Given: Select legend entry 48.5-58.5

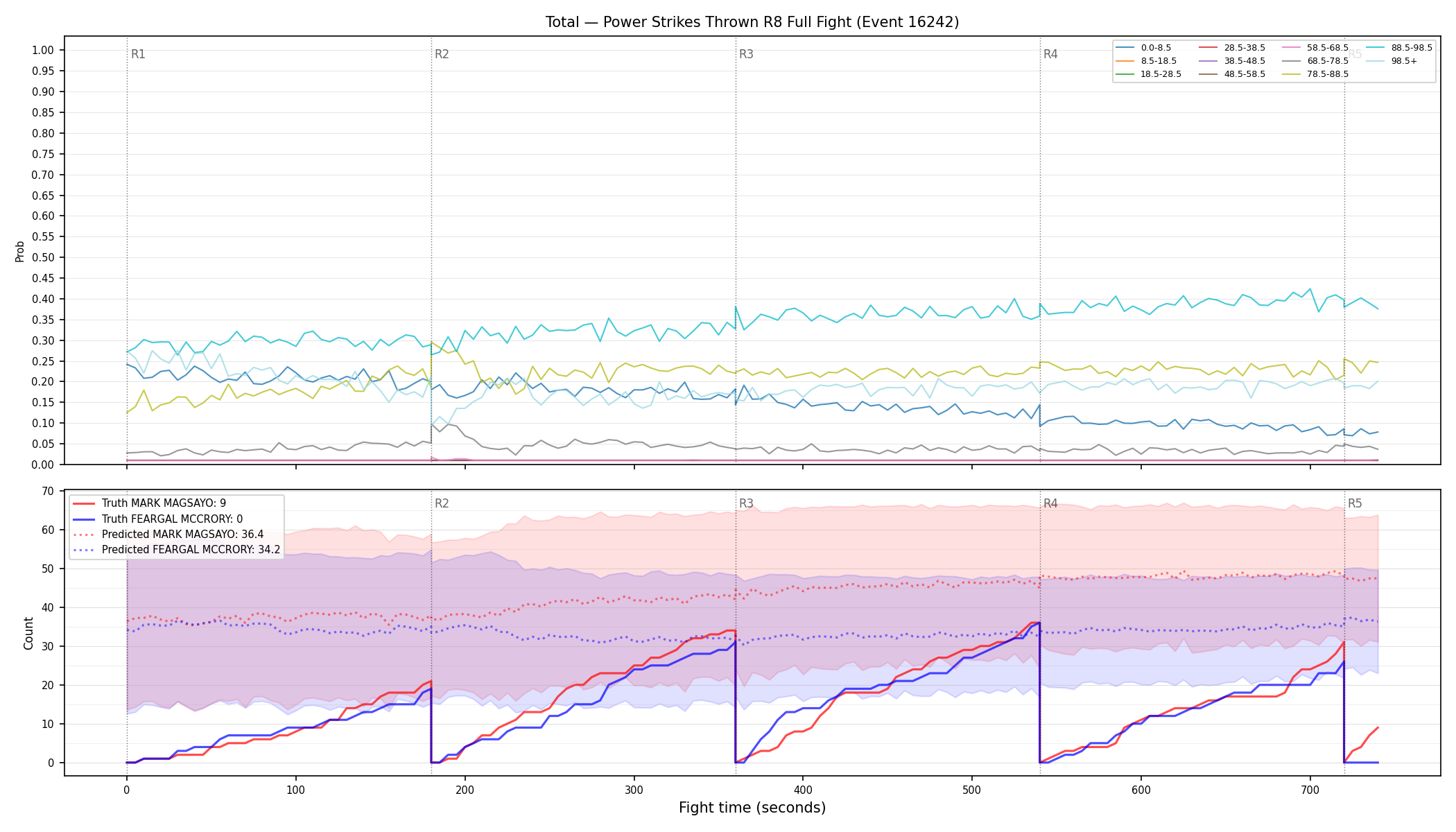Looking at the screenshot, I should 1231,74.
